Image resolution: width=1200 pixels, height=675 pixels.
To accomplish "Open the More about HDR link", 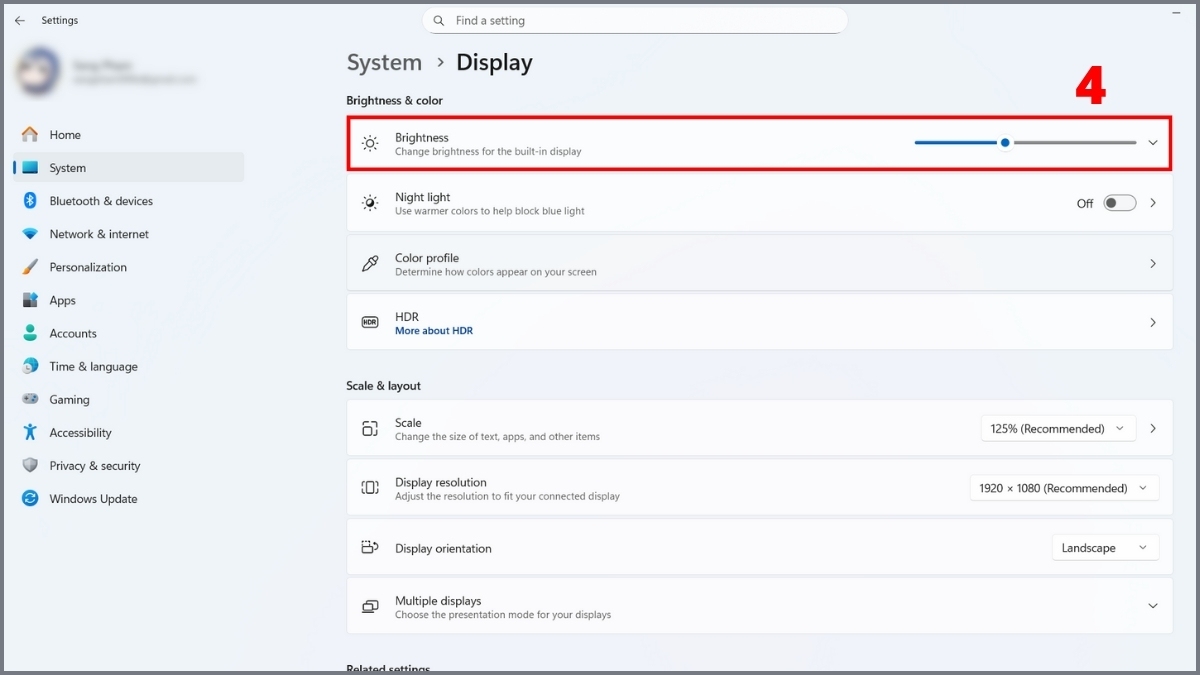I will coord(434,331).
